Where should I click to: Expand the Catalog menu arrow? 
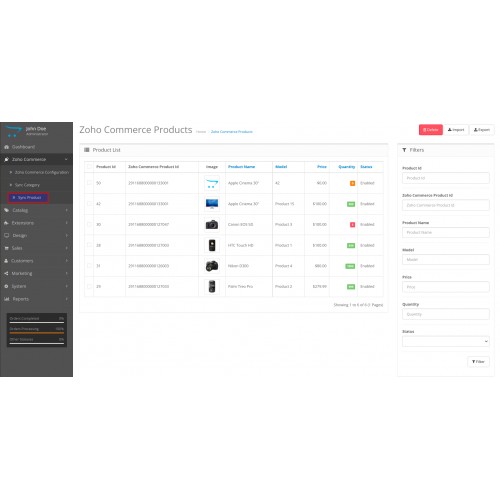pos(66,210)
